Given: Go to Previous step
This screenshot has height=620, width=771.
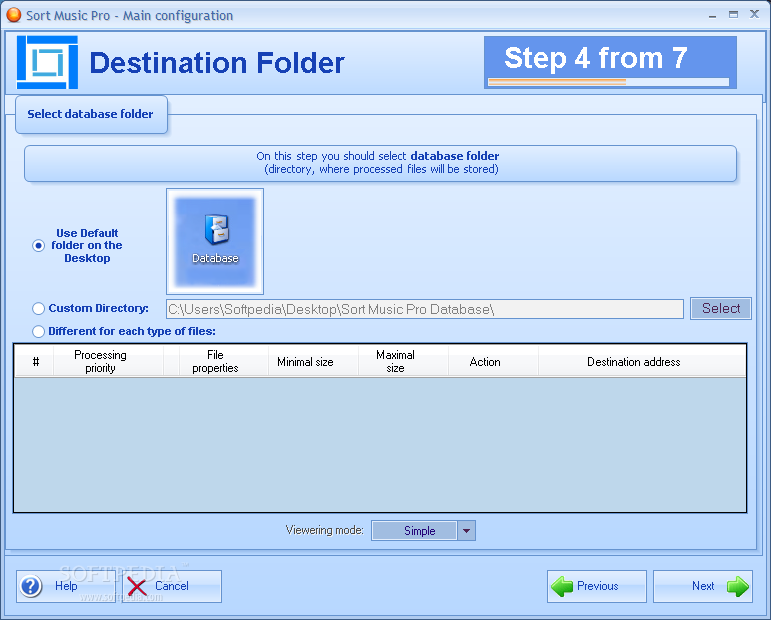Looking at the screenshot, I should click(596, 587).
